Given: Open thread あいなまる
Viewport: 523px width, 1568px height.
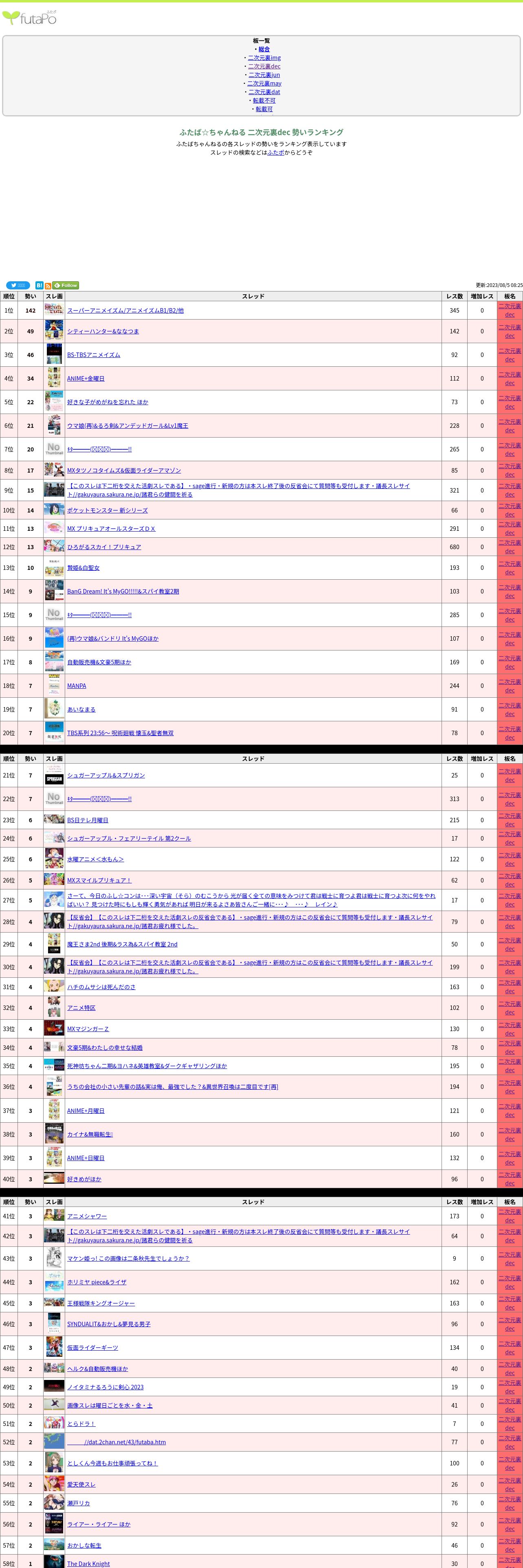Looking at the screenshot, I should [81, 710].
